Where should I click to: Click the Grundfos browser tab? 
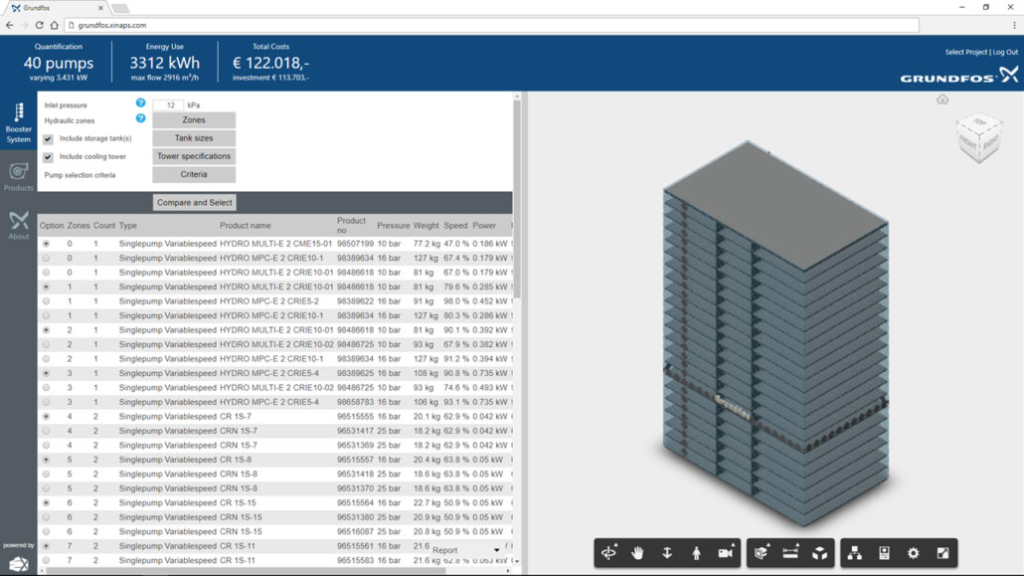point(56,8)
